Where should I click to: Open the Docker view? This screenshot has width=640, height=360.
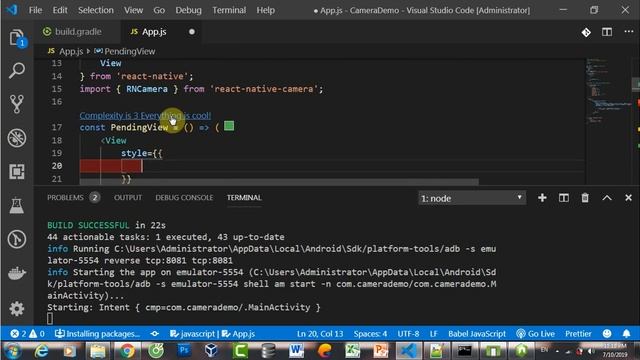point(17,273)
